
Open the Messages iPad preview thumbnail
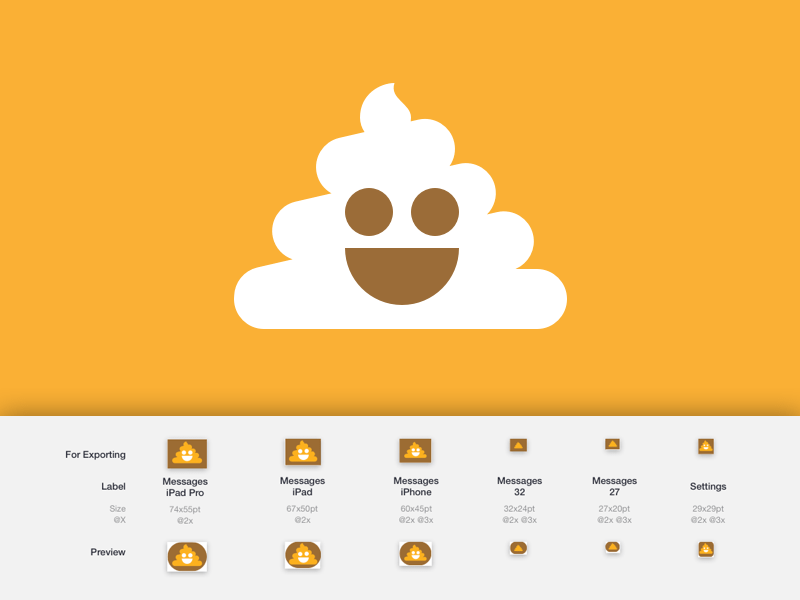click(x=303, y=555)
